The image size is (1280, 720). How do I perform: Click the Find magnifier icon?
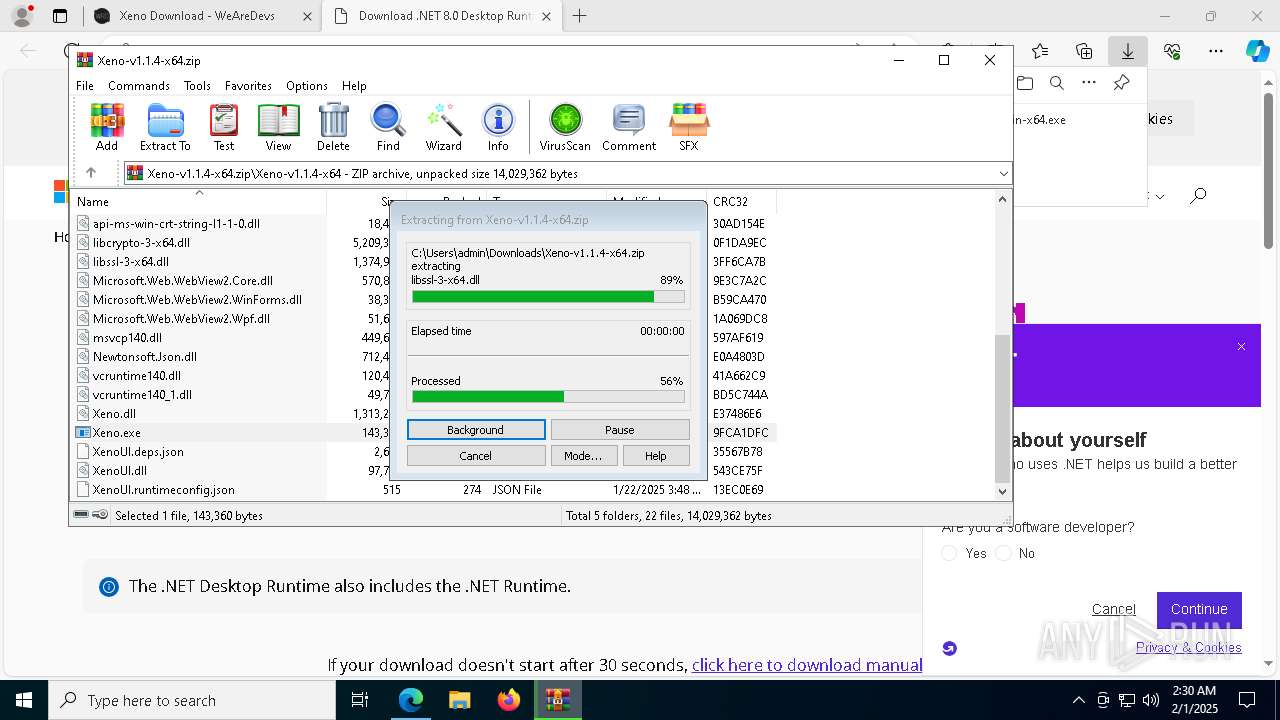(388, 127)
